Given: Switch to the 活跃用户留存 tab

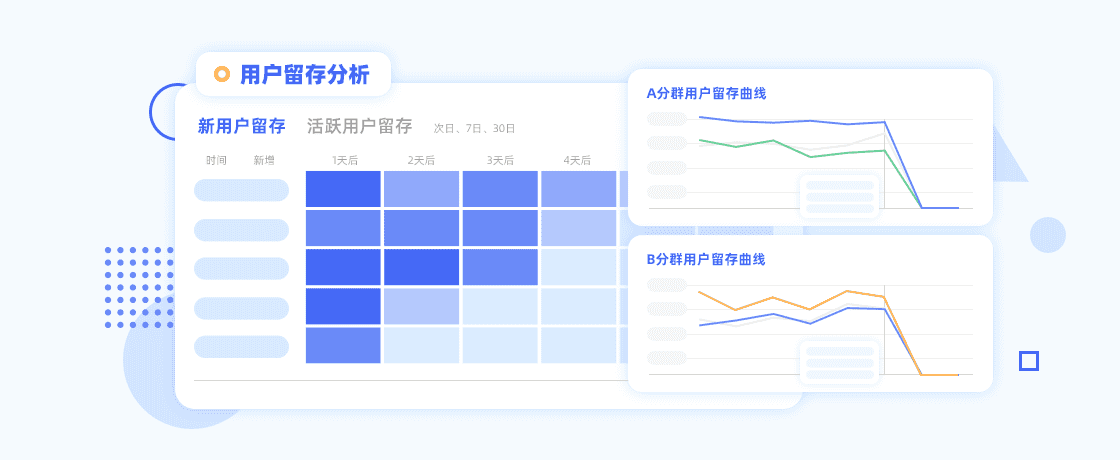Looking at the screenshot, I should pos(360,127).
